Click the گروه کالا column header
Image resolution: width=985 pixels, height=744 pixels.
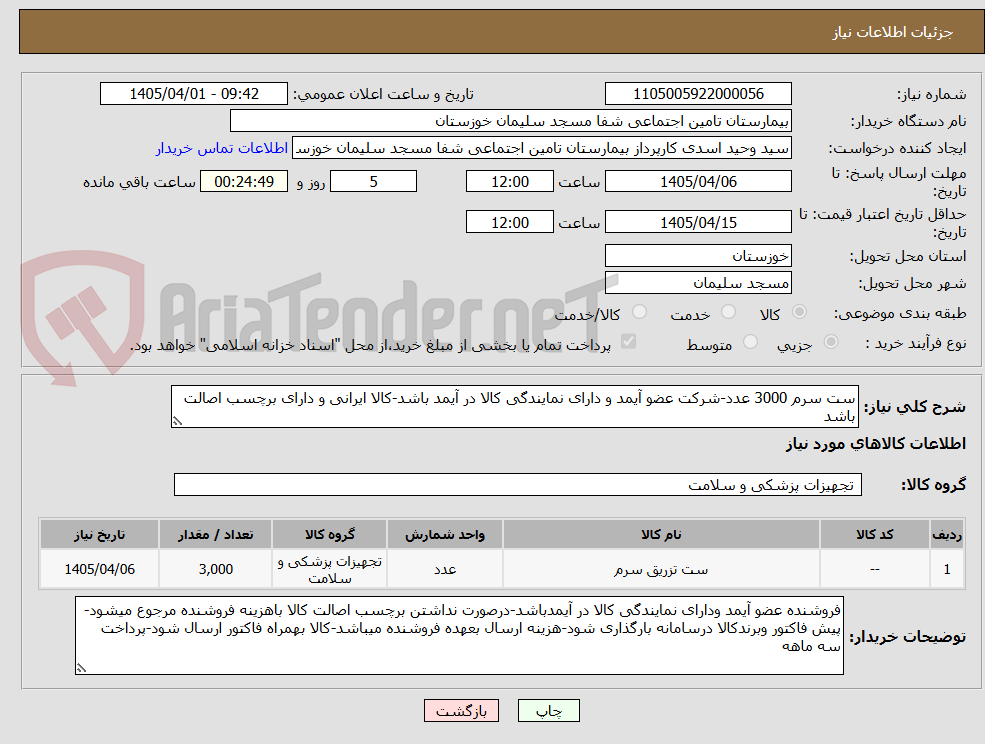330,534
